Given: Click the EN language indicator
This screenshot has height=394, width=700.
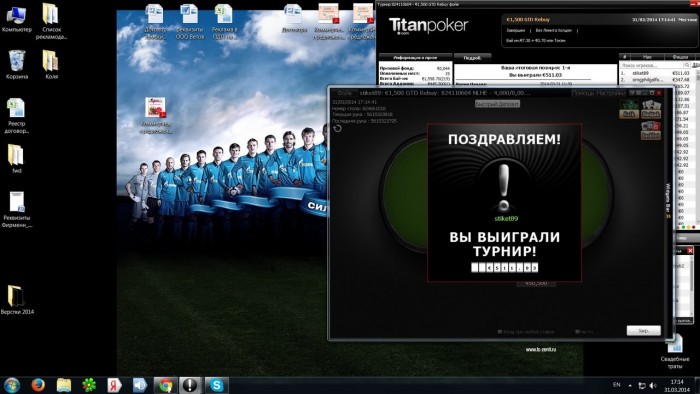Looking at the screenshot, I should coord(617,385).
